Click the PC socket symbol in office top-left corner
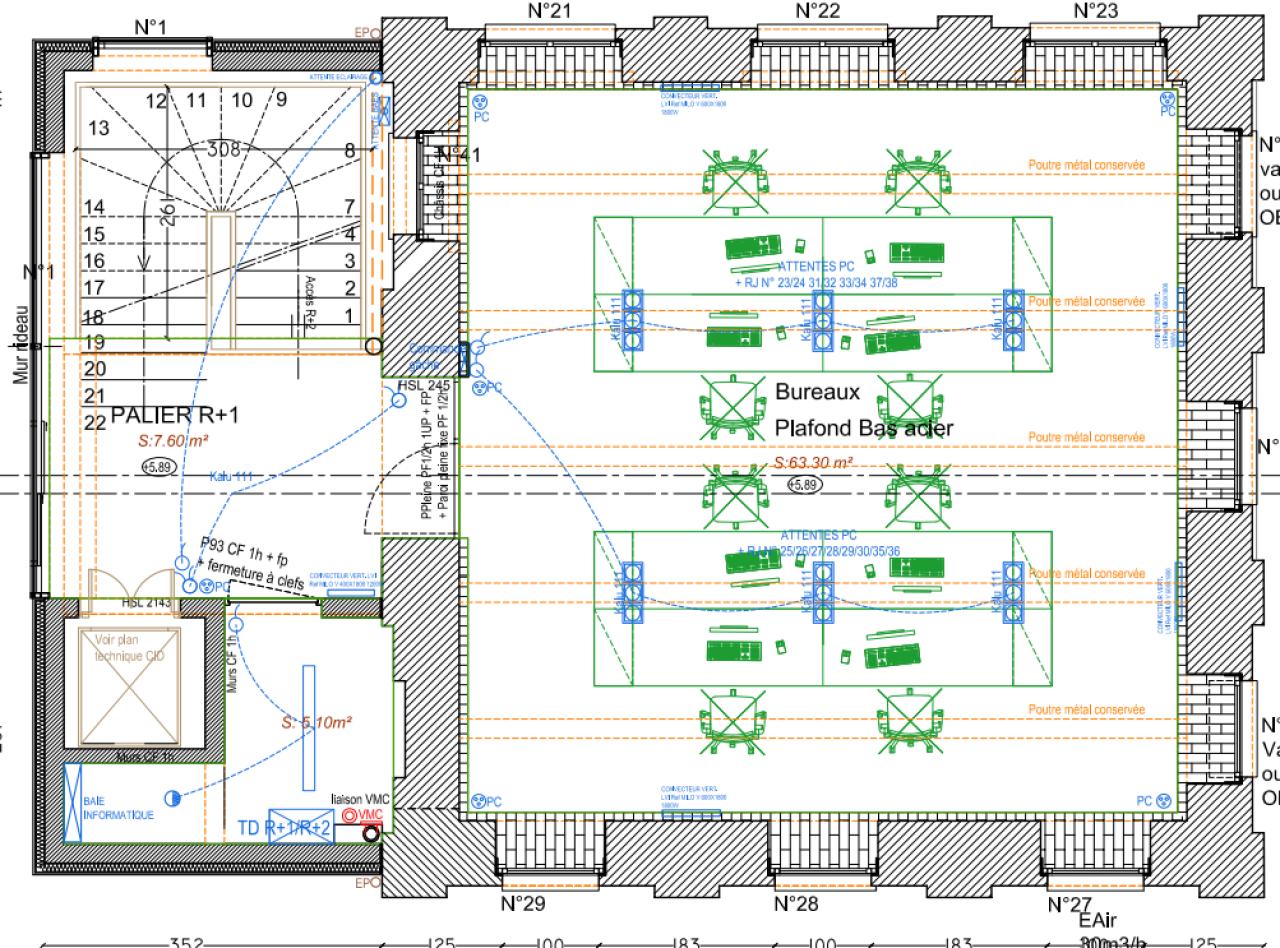This screenshot has height=948, width=1280. click(478, 103)
